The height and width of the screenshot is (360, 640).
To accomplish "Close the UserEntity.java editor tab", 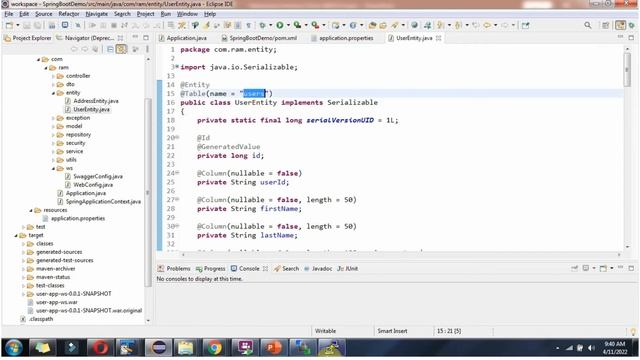I will click(x=439, y=38).
